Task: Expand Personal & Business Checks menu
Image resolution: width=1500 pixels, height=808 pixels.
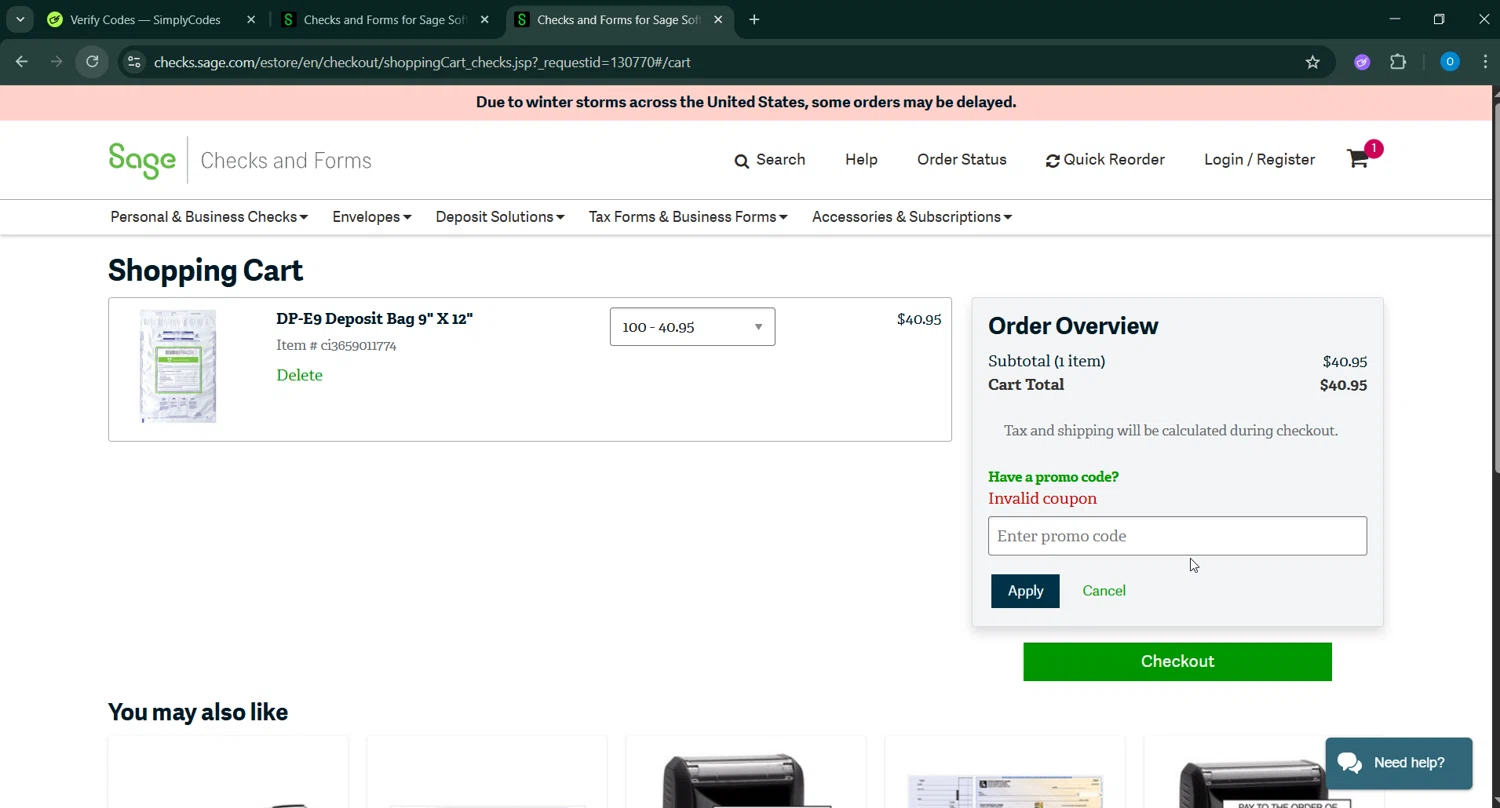Action: pyautogui.click(x=209, y=217)
